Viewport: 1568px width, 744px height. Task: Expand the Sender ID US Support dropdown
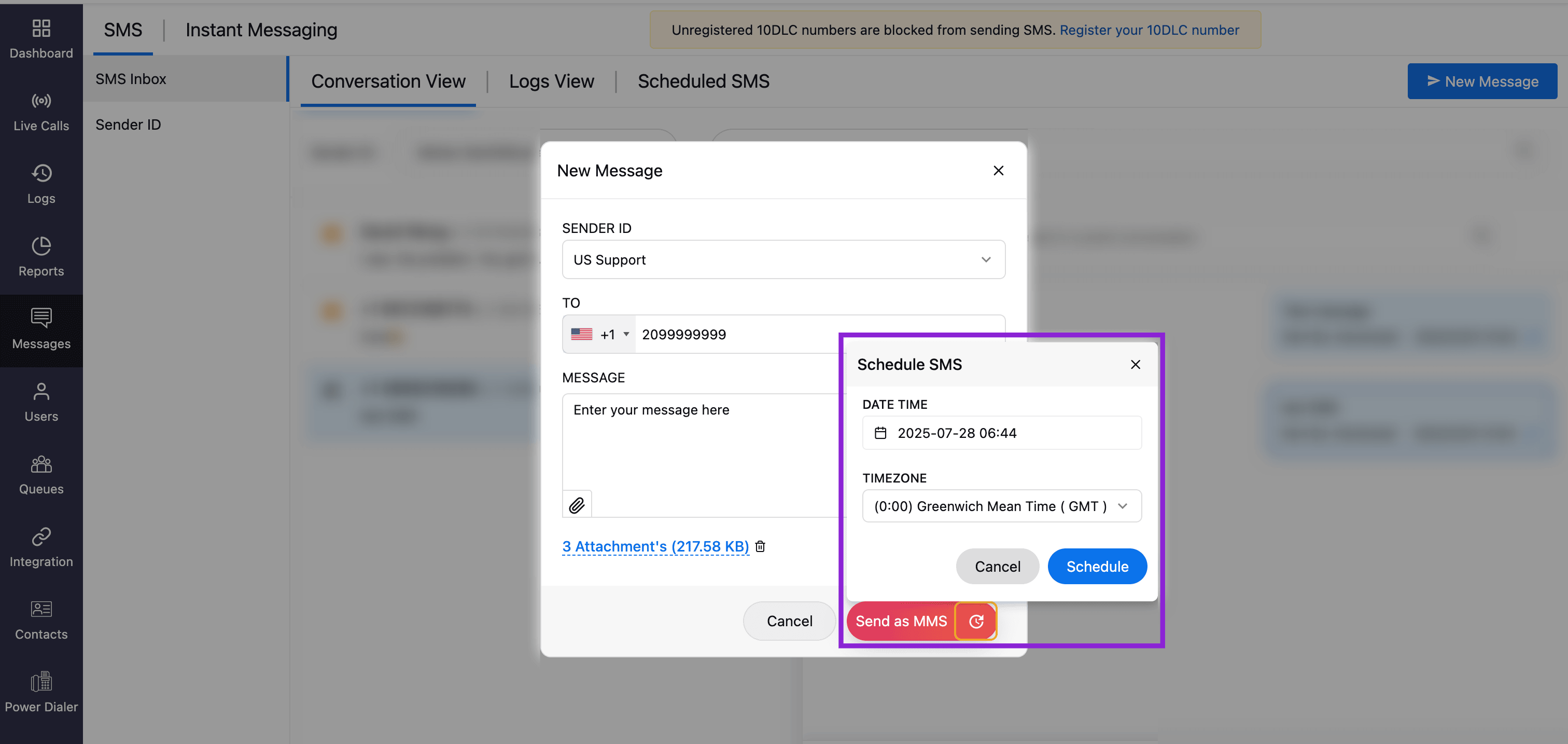(x=783, y=259)
